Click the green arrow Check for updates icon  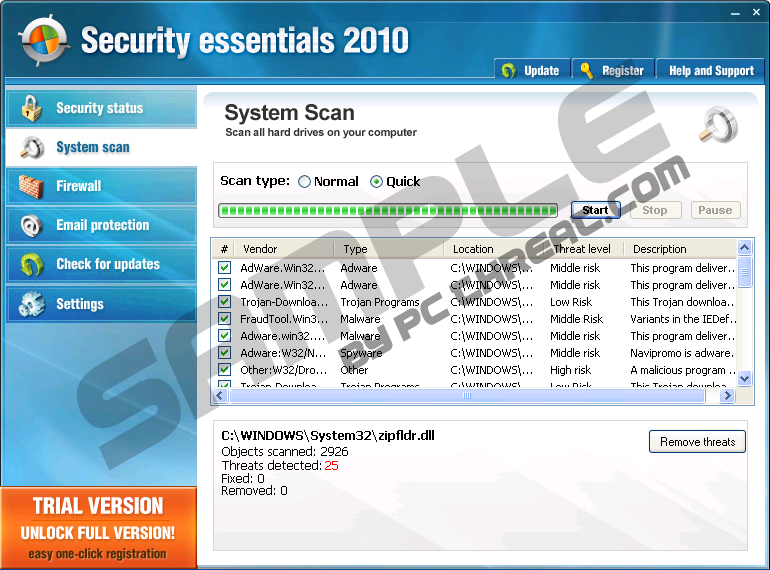pyautogui.click(x=31, y=264)
